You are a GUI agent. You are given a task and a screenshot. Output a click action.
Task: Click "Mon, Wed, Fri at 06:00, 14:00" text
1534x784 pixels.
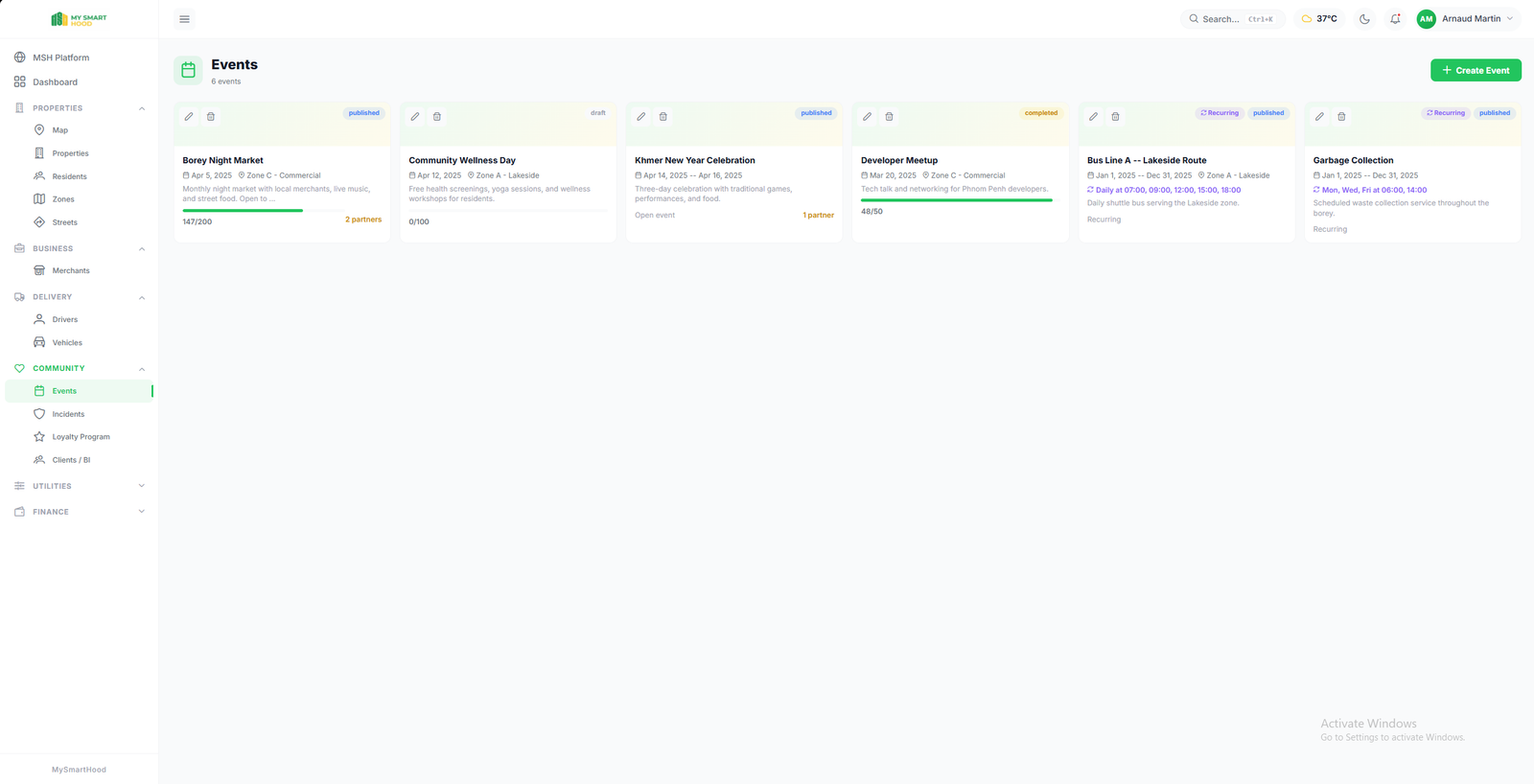click(x=1374, y=190)
